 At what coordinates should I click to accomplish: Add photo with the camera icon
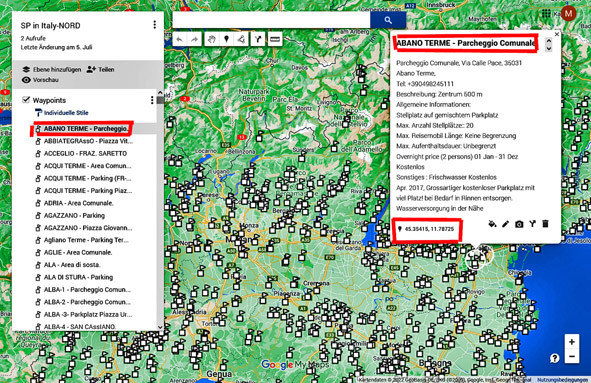pyautogui.click(x=519, y=224)
